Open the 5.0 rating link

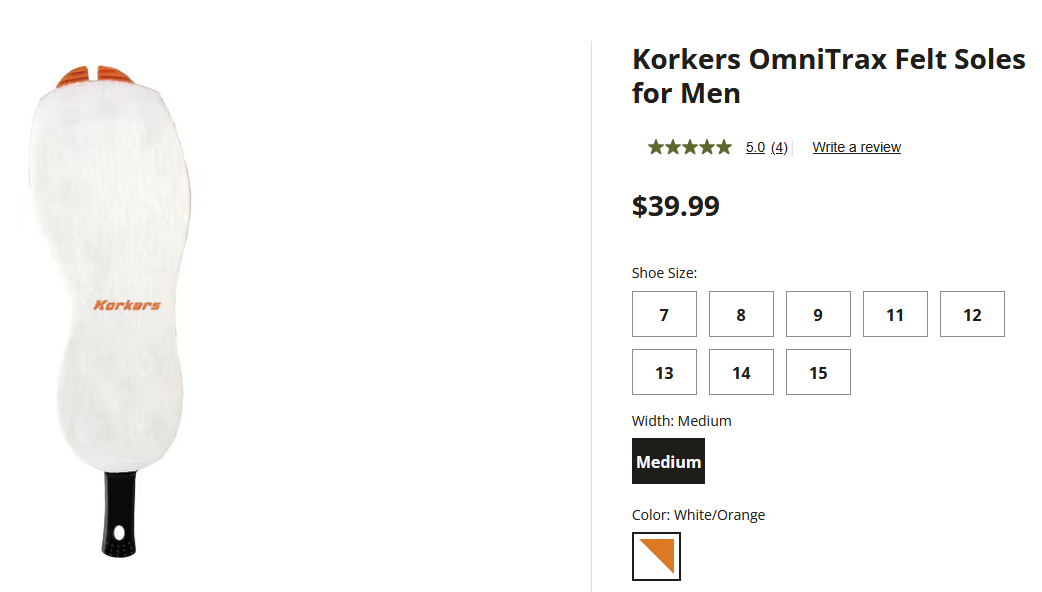tap(755, 147)
